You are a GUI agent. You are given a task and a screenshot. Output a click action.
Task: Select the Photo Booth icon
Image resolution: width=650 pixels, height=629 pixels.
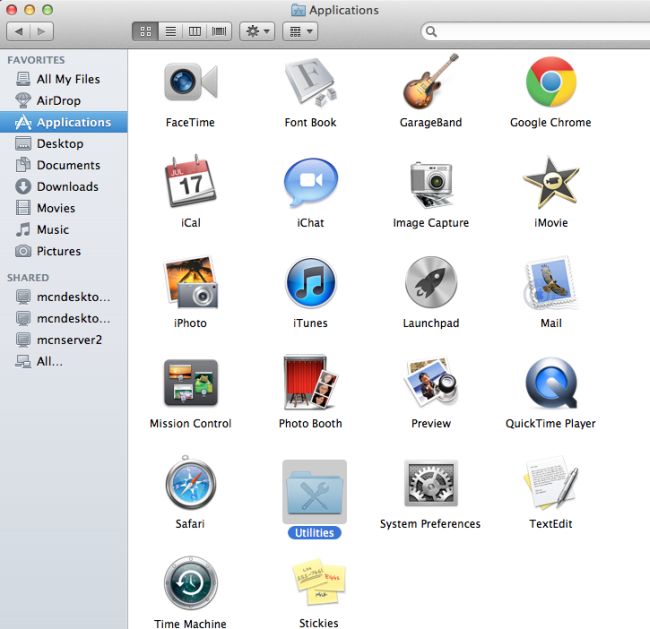(x=310, y=382)
